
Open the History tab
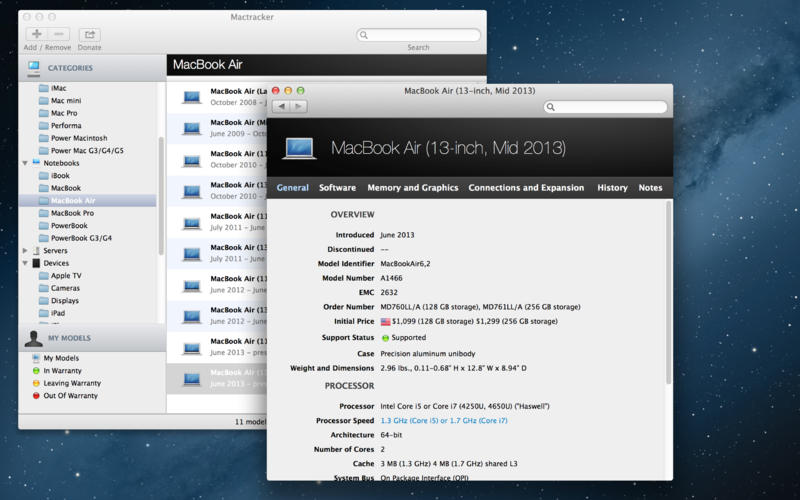[612, 188]
